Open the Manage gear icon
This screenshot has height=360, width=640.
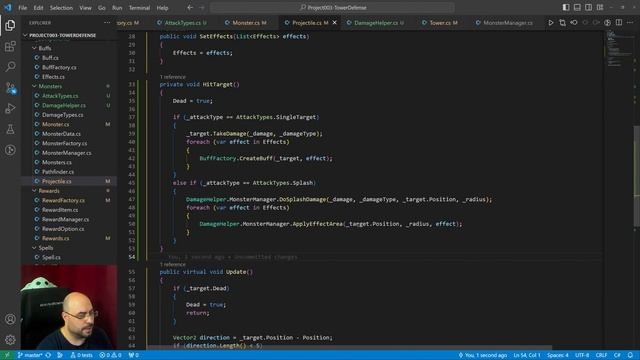pos(10,340)
